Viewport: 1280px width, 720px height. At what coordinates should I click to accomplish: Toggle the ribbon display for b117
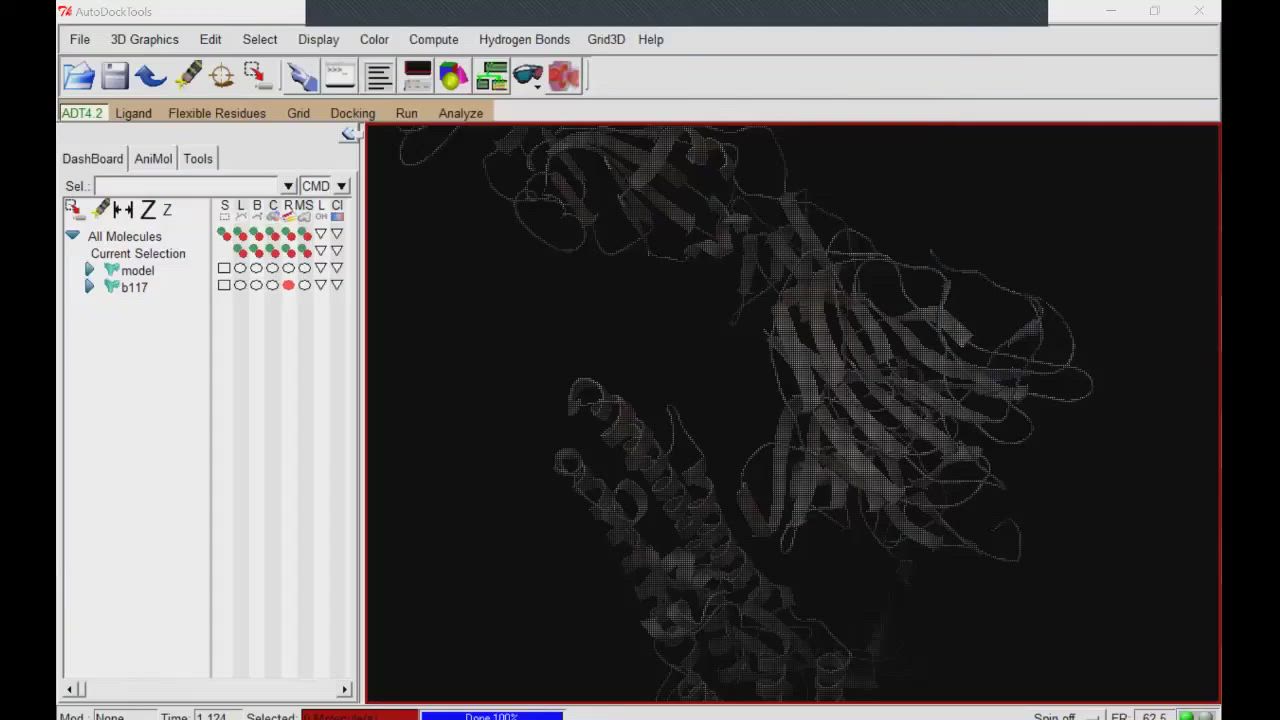pos(288,286)
